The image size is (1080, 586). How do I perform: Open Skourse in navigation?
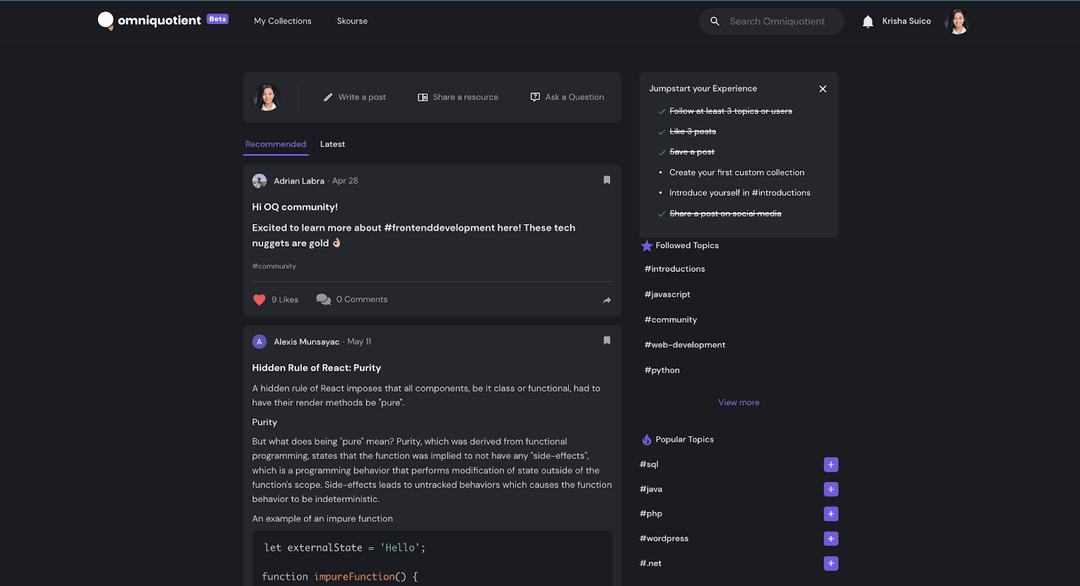[352, 21]
